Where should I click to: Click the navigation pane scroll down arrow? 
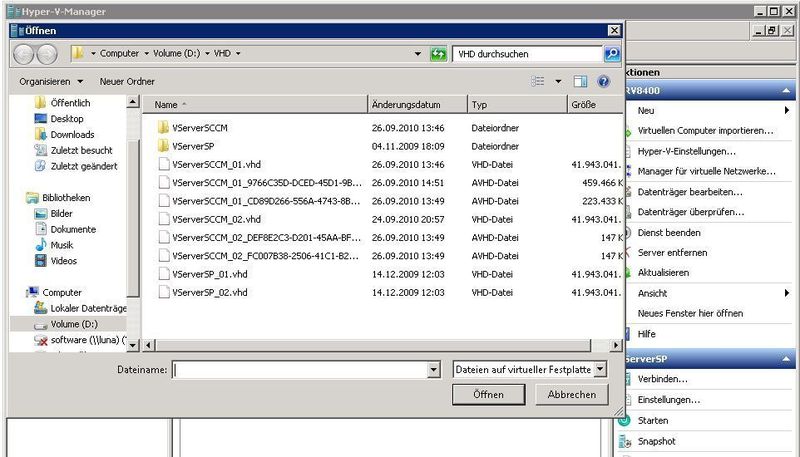pos(133,345)
